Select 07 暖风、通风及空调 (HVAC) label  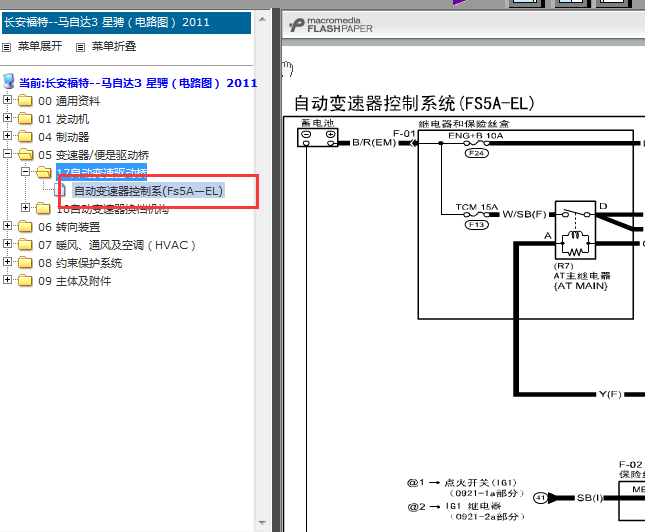coord(116,245)
